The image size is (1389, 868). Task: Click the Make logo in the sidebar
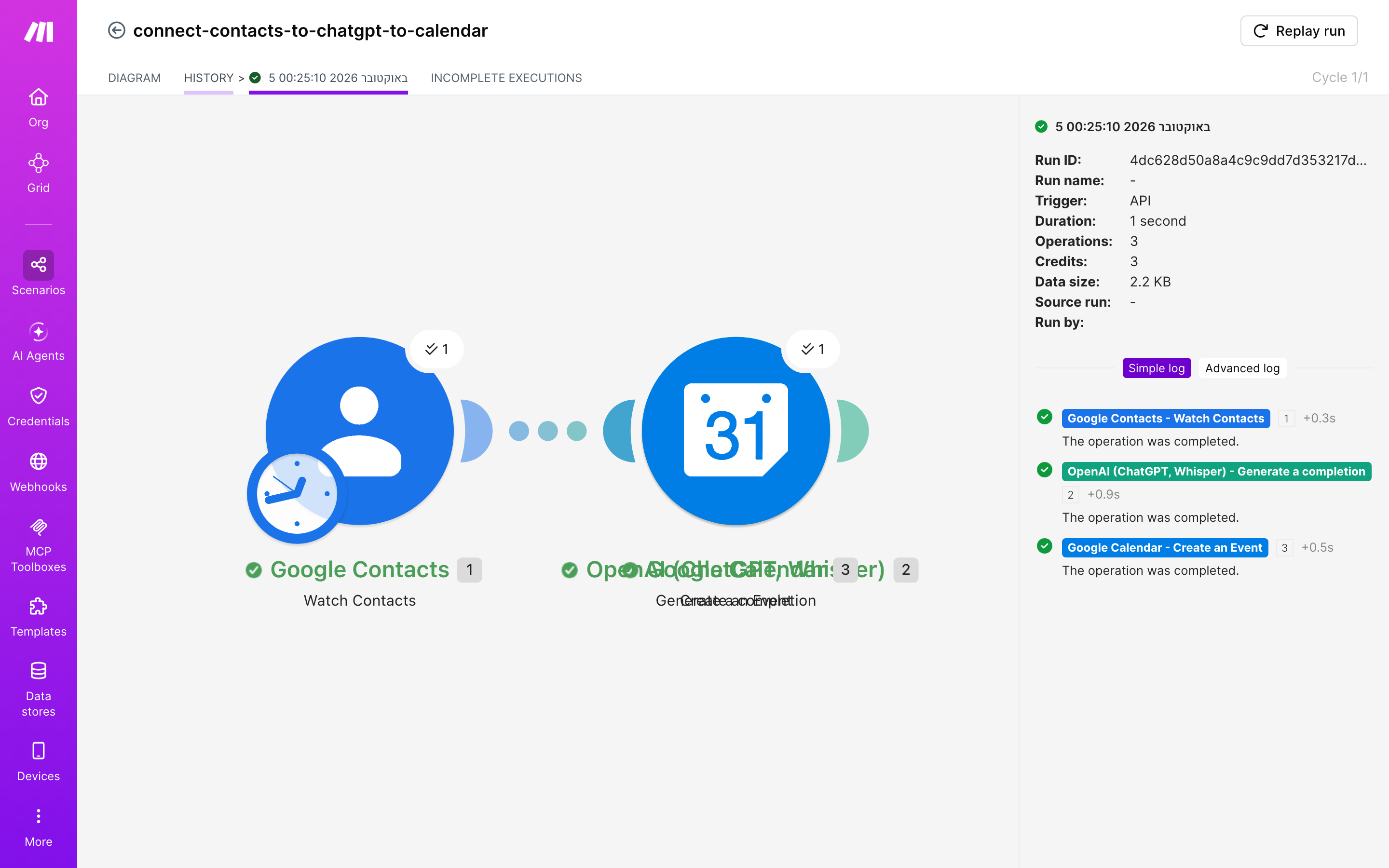pyautogui.click(x=39, y=31)
